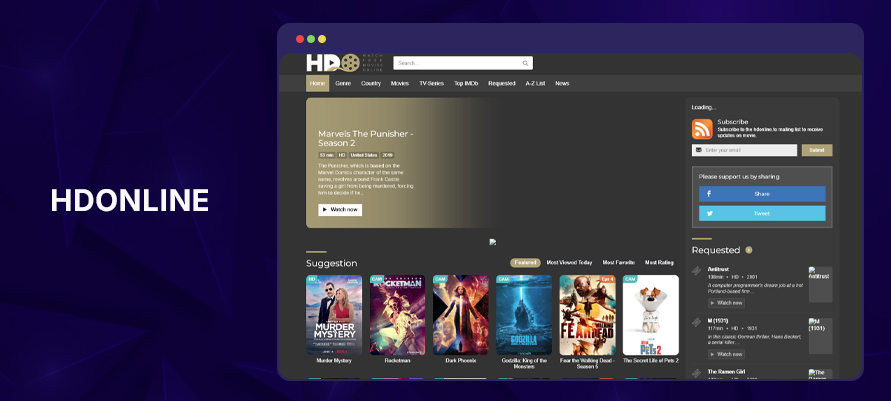Open The Secret Life of Pets 2 poster
This screenshot has width=891, height=401.
coord(651,315)
